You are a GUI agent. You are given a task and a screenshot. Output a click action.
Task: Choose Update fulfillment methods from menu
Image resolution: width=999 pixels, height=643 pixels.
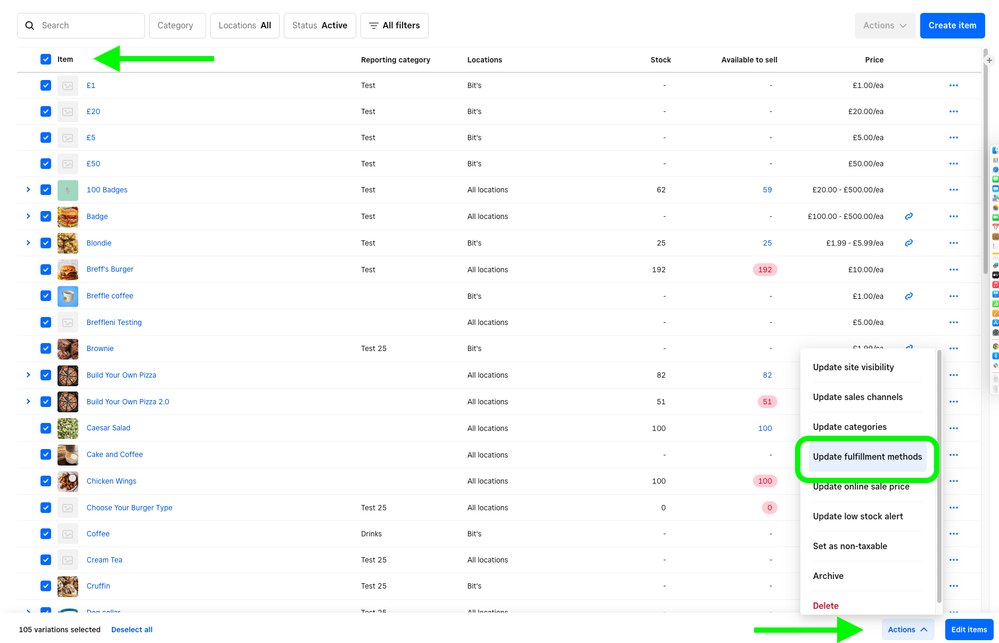point(867,457)
